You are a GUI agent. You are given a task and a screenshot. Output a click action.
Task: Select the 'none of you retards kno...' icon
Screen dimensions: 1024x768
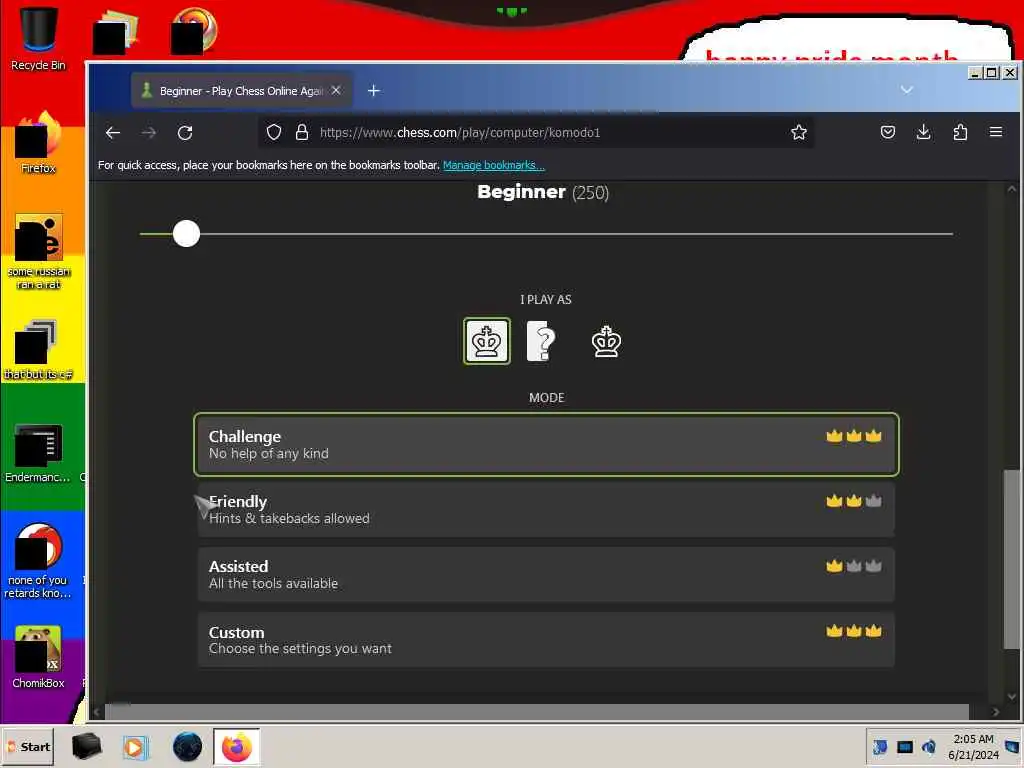click(38, 560)
